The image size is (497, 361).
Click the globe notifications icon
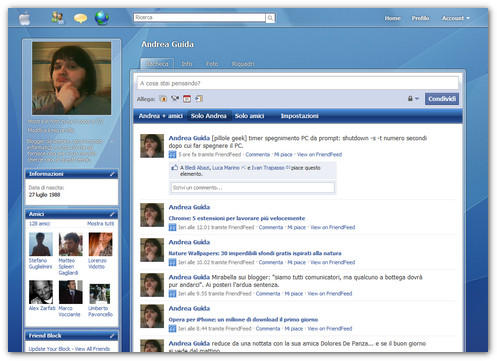[x=102, y=18]
